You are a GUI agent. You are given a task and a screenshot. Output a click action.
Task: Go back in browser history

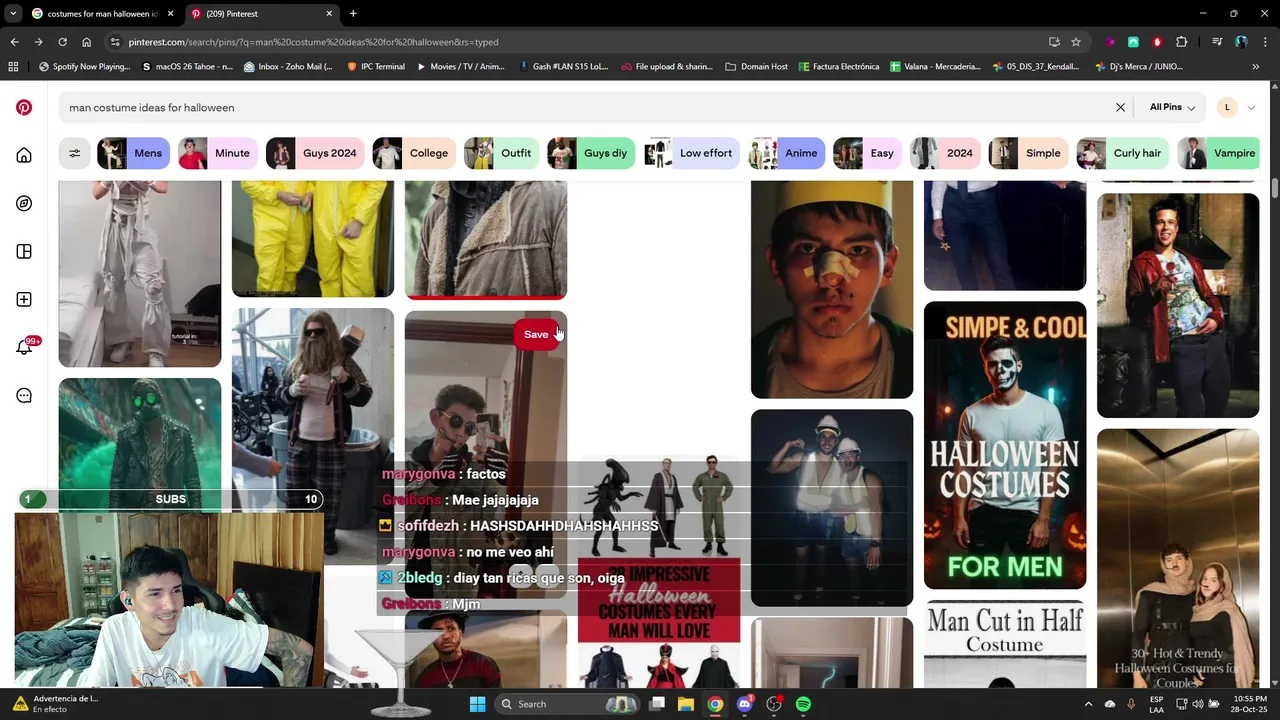click(14, 42)
